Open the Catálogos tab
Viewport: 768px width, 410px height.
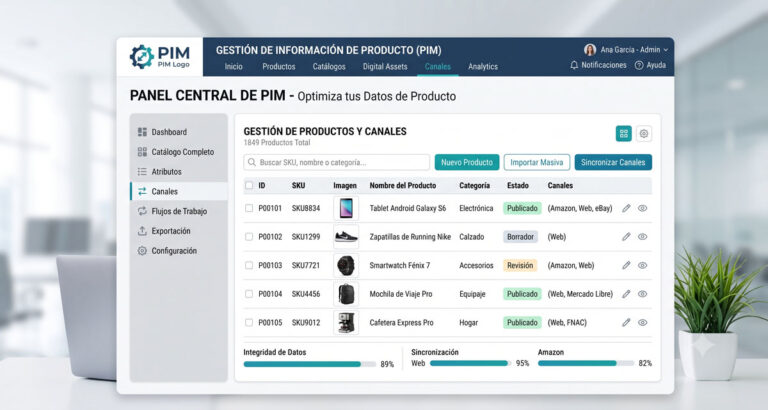coord(329,67)
